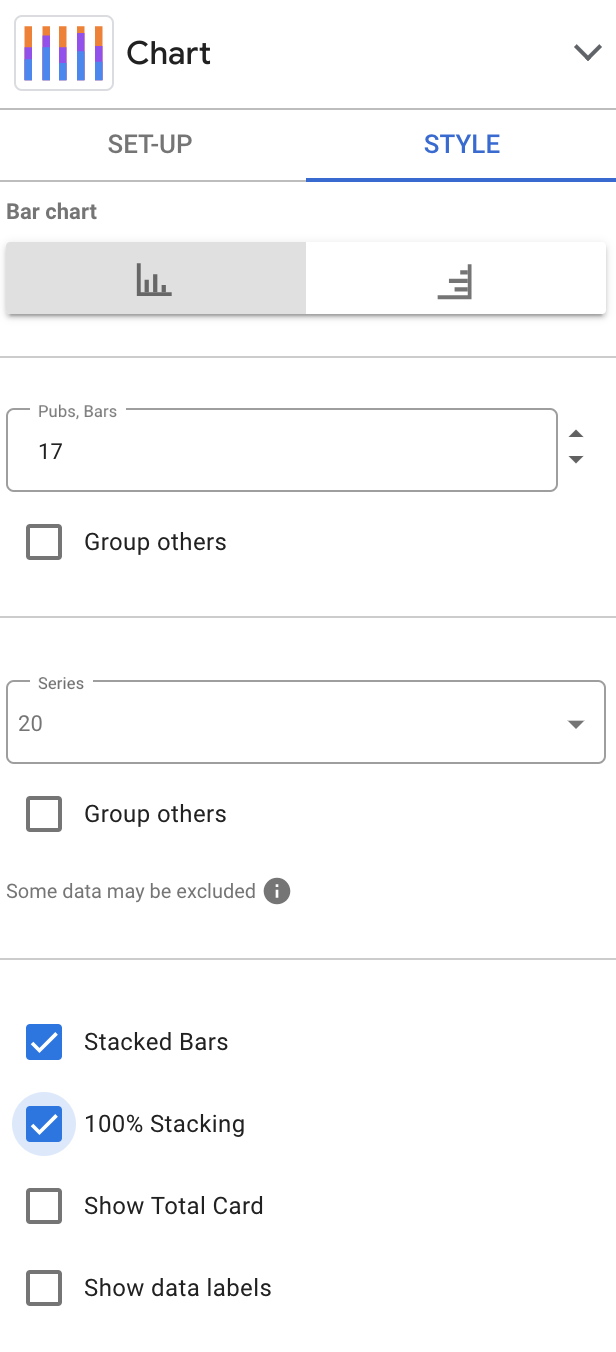This screenshot has width=616, height=1352.
Task: Select the vertical column chart icon
Action: point(154,279)
